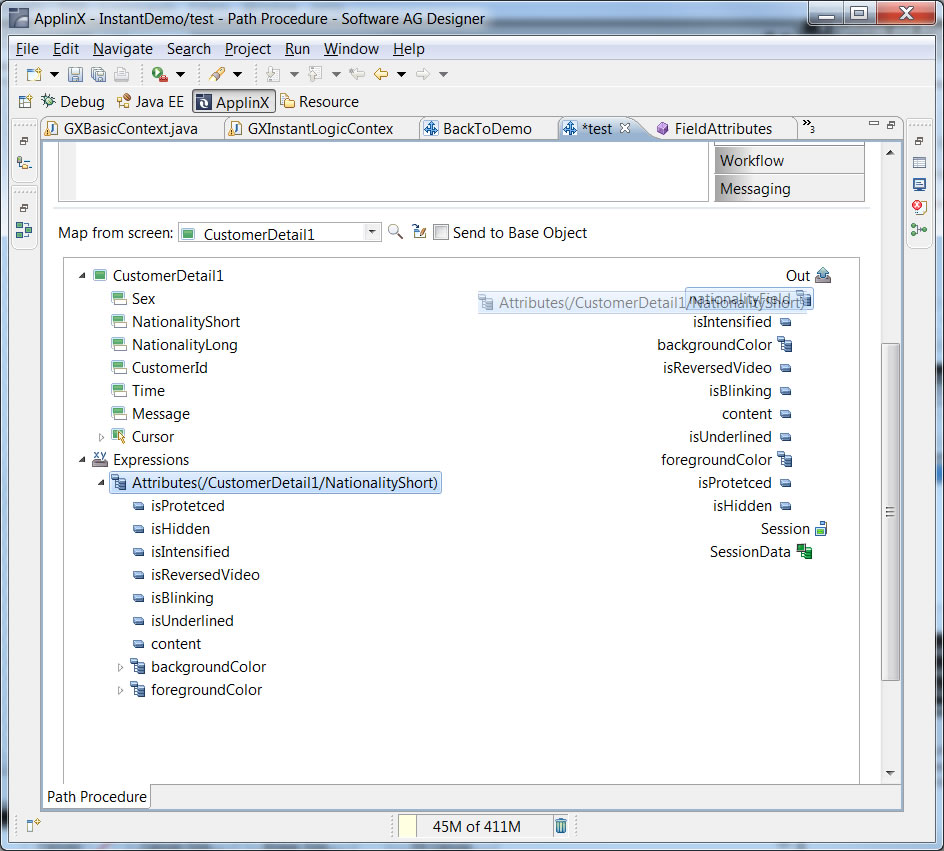Click the Run/launch toolbar icon
This screenshot has width=944, height=851.
pos(160,74)
